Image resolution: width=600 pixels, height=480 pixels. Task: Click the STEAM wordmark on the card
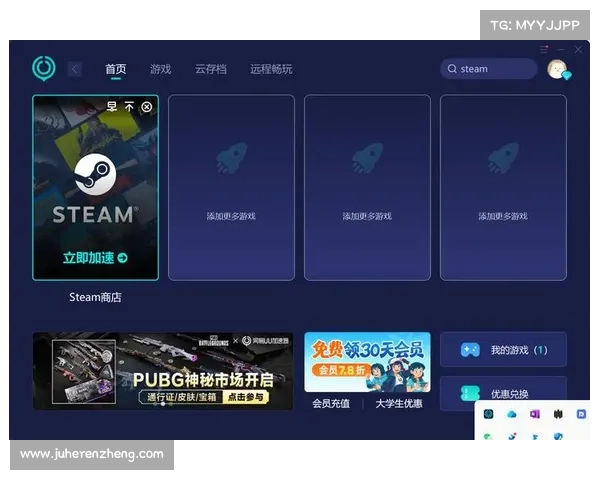(95, 214)
